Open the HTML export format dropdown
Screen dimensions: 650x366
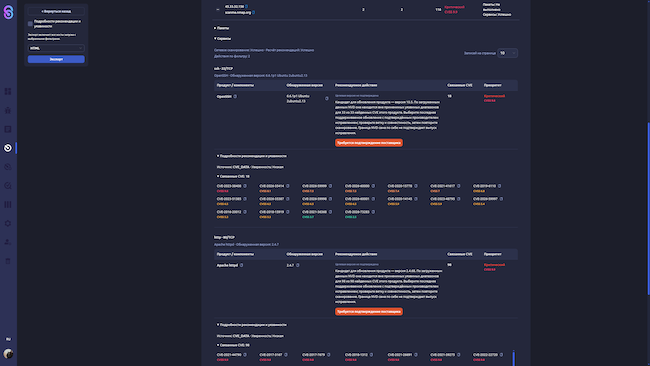tap(56, 48)
